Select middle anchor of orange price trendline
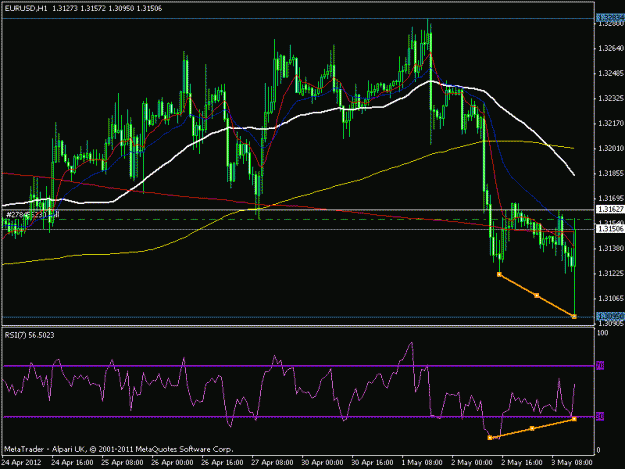Viewport: 625px width, 469px height. point(537,295)
